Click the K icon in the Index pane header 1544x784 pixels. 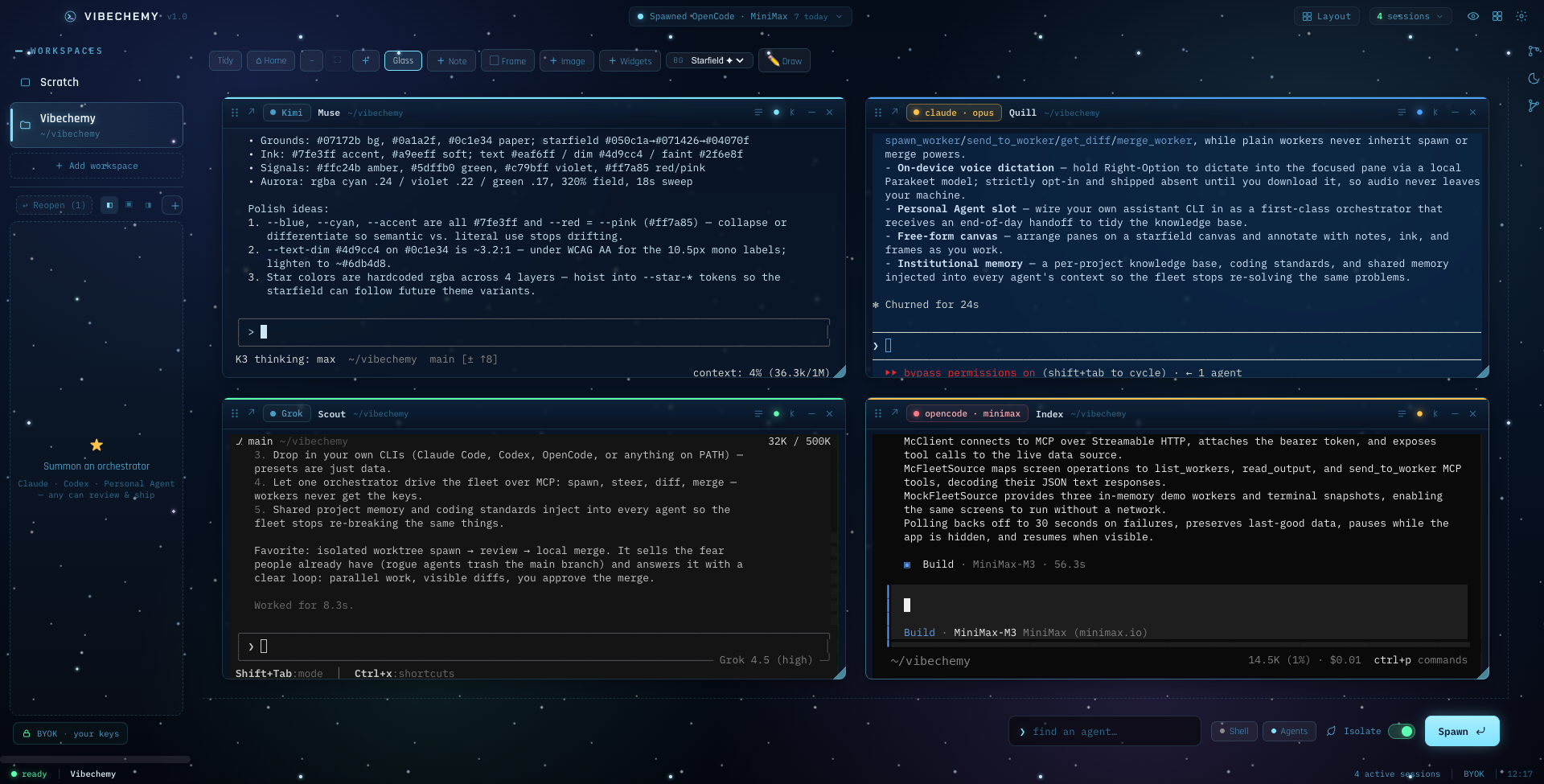click(x=1435, y=413)
